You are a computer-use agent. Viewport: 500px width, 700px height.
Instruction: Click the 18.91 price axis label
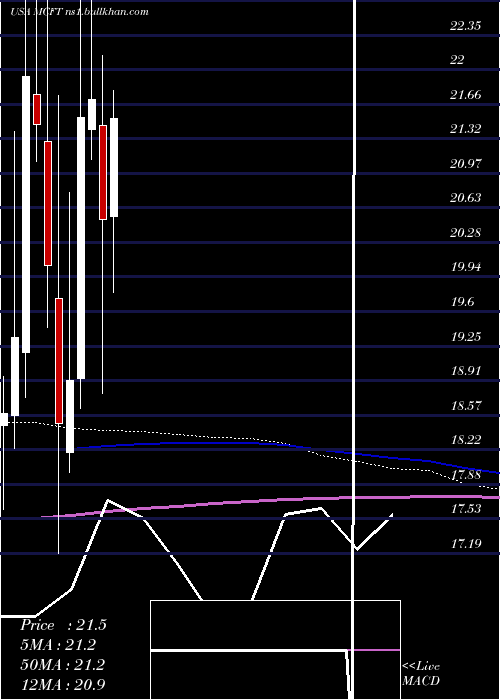tap(465, 371)
